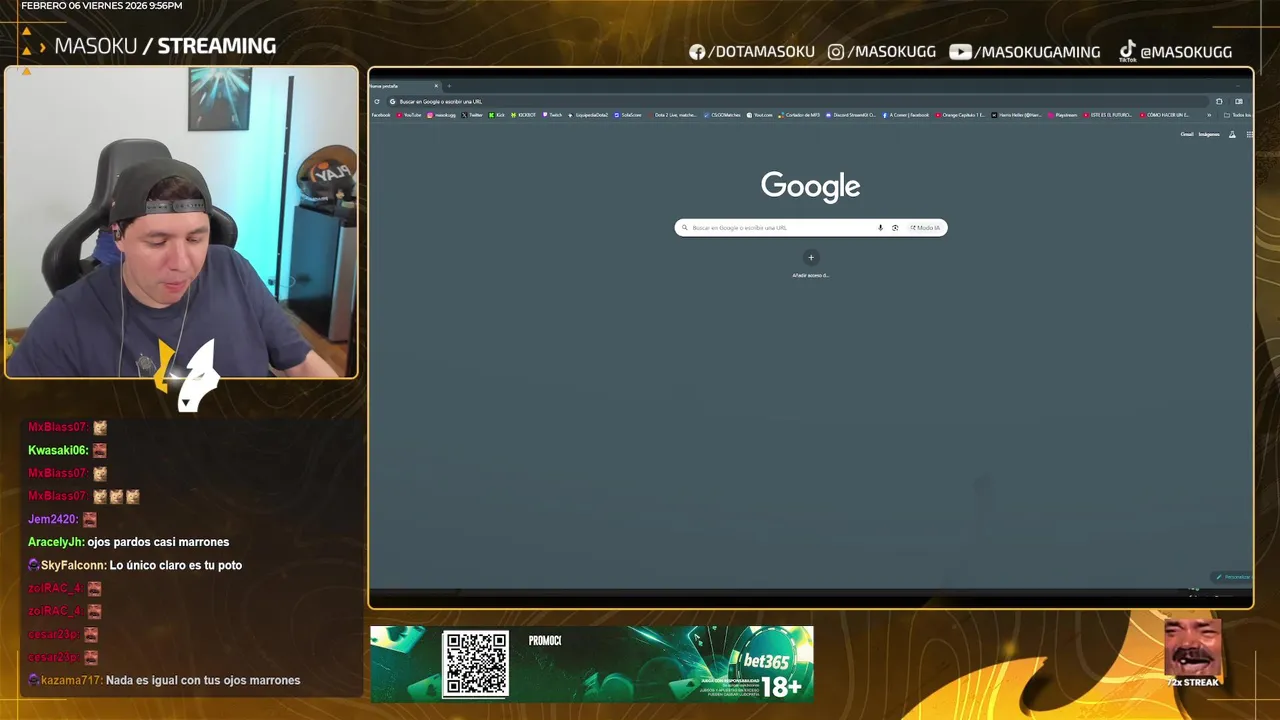This screenshot has height=720, width=1280.
Task: Reload the page with the refresh icon
Action: (x=377, y=101)
